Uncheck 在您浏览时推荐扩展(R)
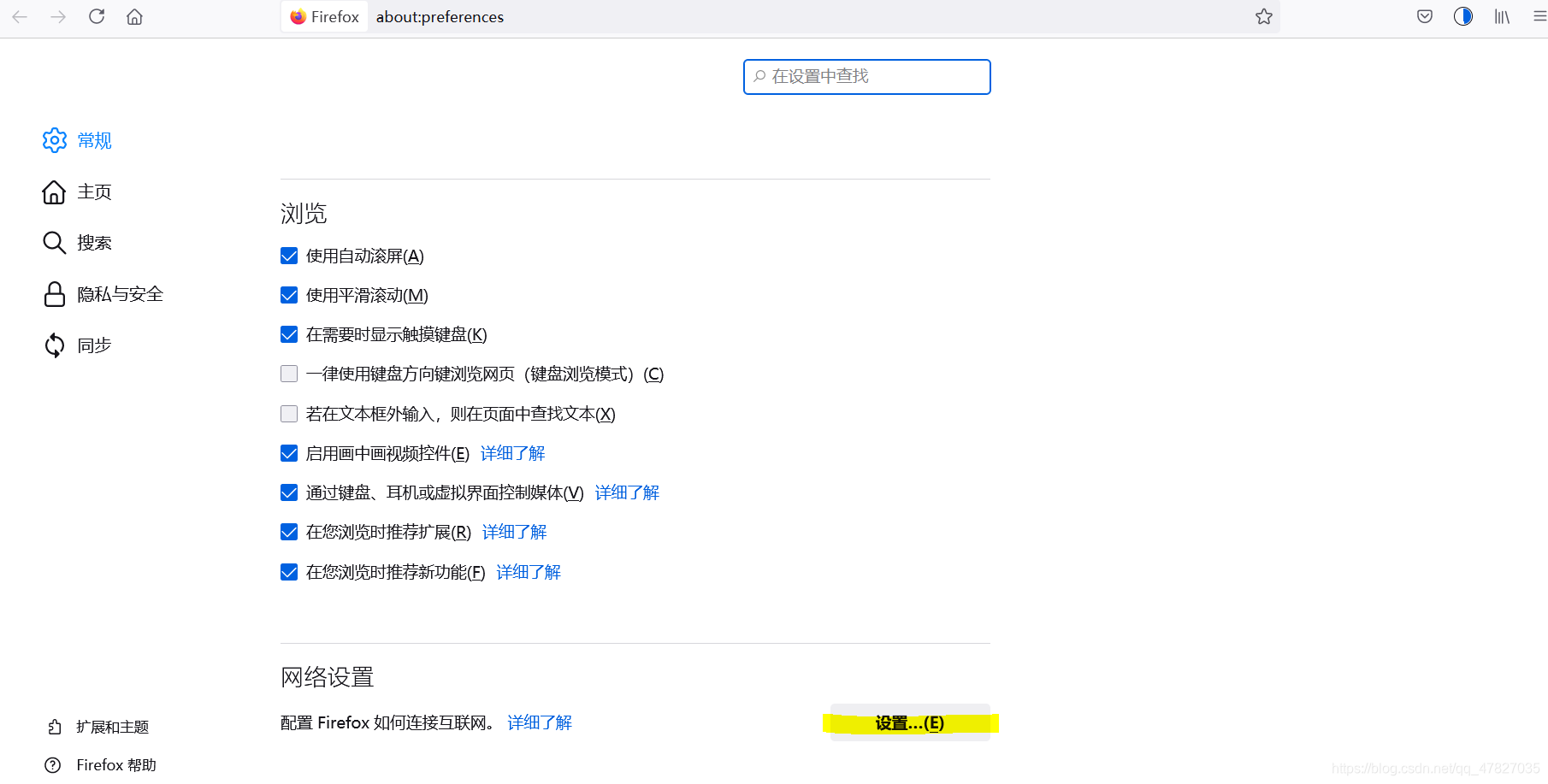This screenshot has height=784, width=1548. click(289, 532)
